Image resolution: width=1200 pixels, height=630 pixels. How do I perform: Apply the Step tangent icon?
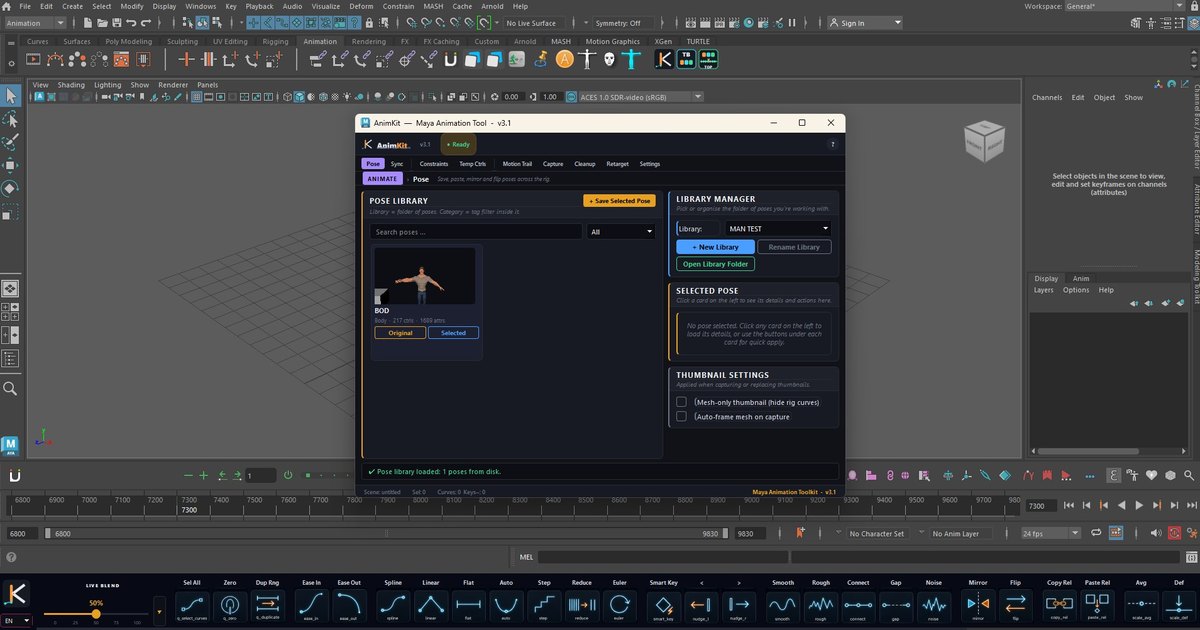pyautogui.click(x=544, y=604)
